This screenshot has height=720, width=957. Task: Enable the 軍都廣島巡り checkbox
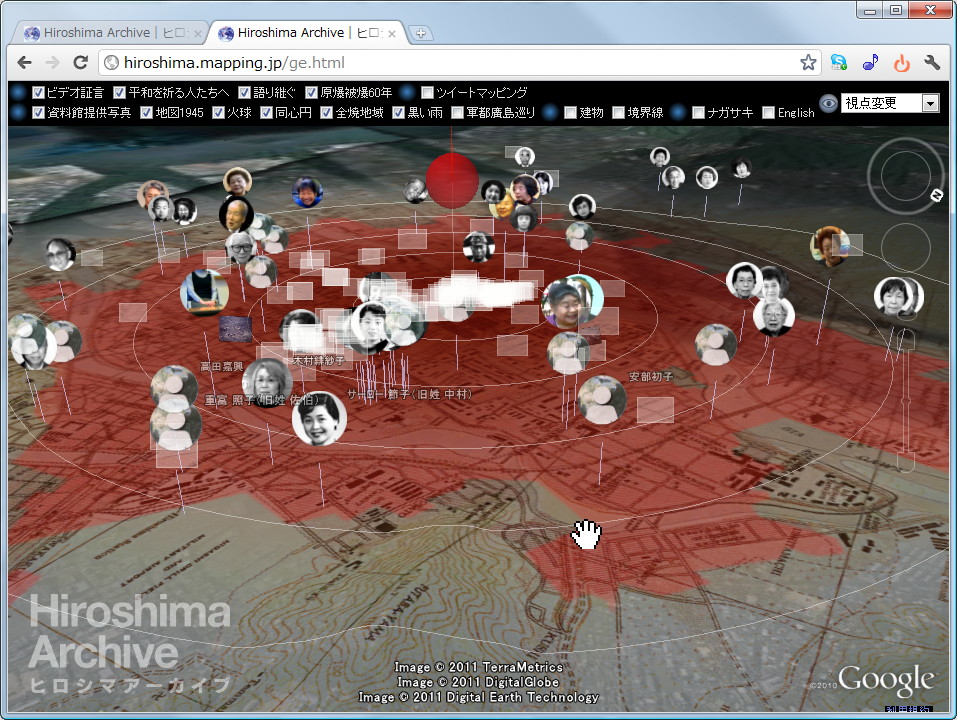tap(457, 113)
